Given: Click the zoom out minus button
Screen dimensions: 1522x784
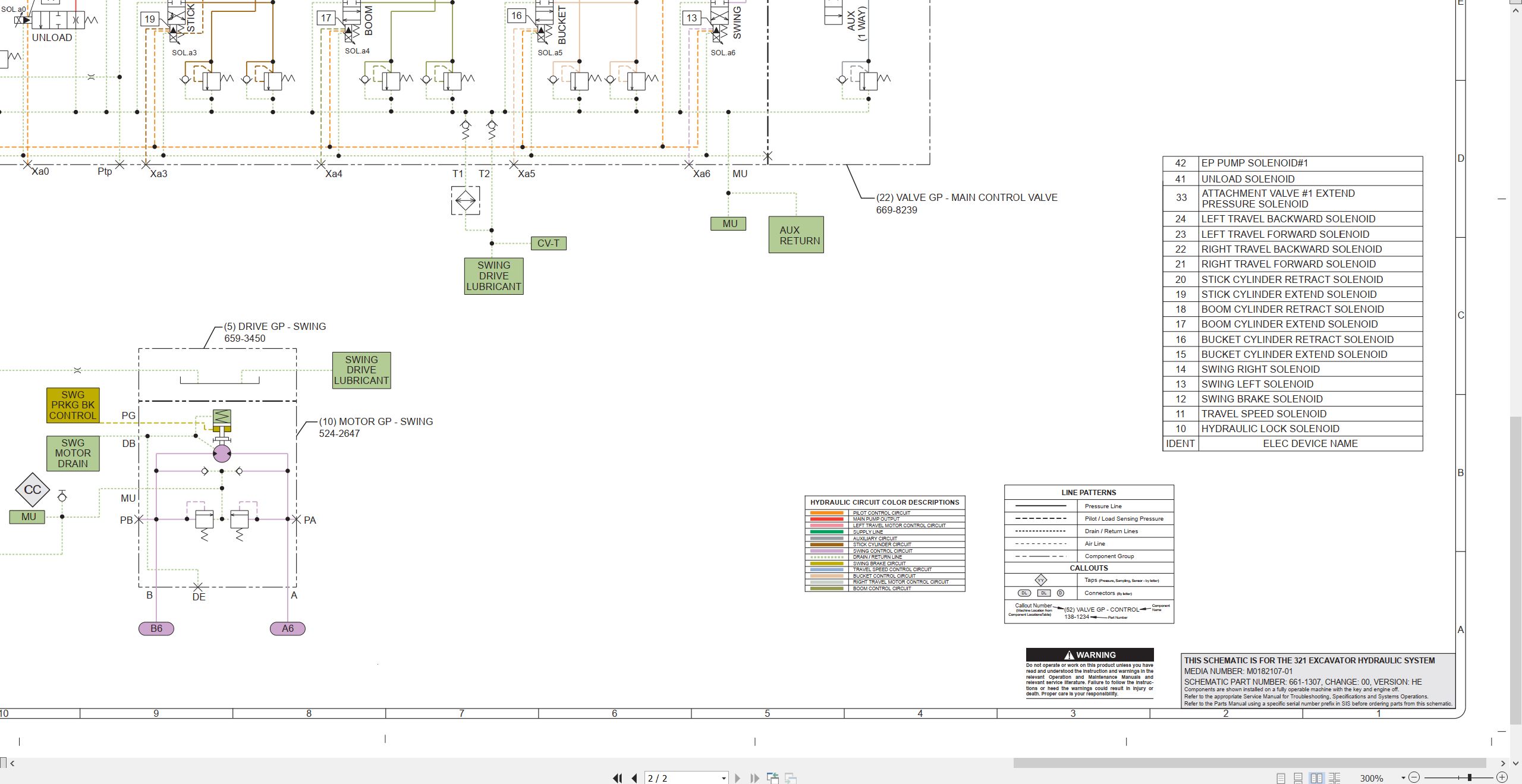Looking at the screenshot, I should [x=1414, y=777].
